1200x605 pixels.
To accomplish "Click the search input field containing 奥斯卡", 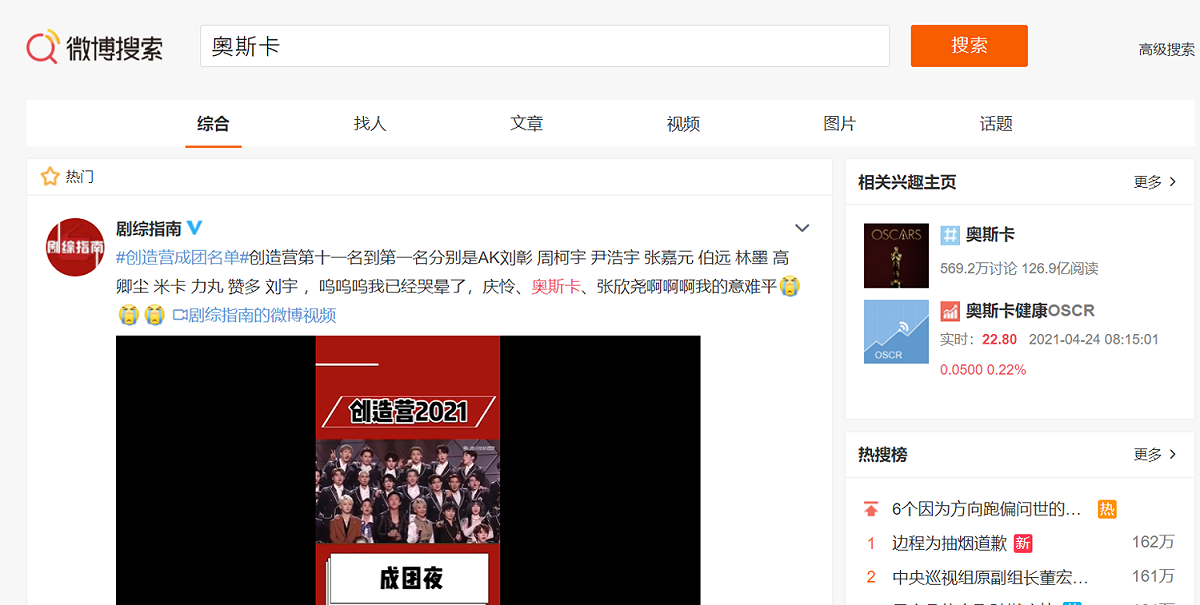I will pos(545,46).
